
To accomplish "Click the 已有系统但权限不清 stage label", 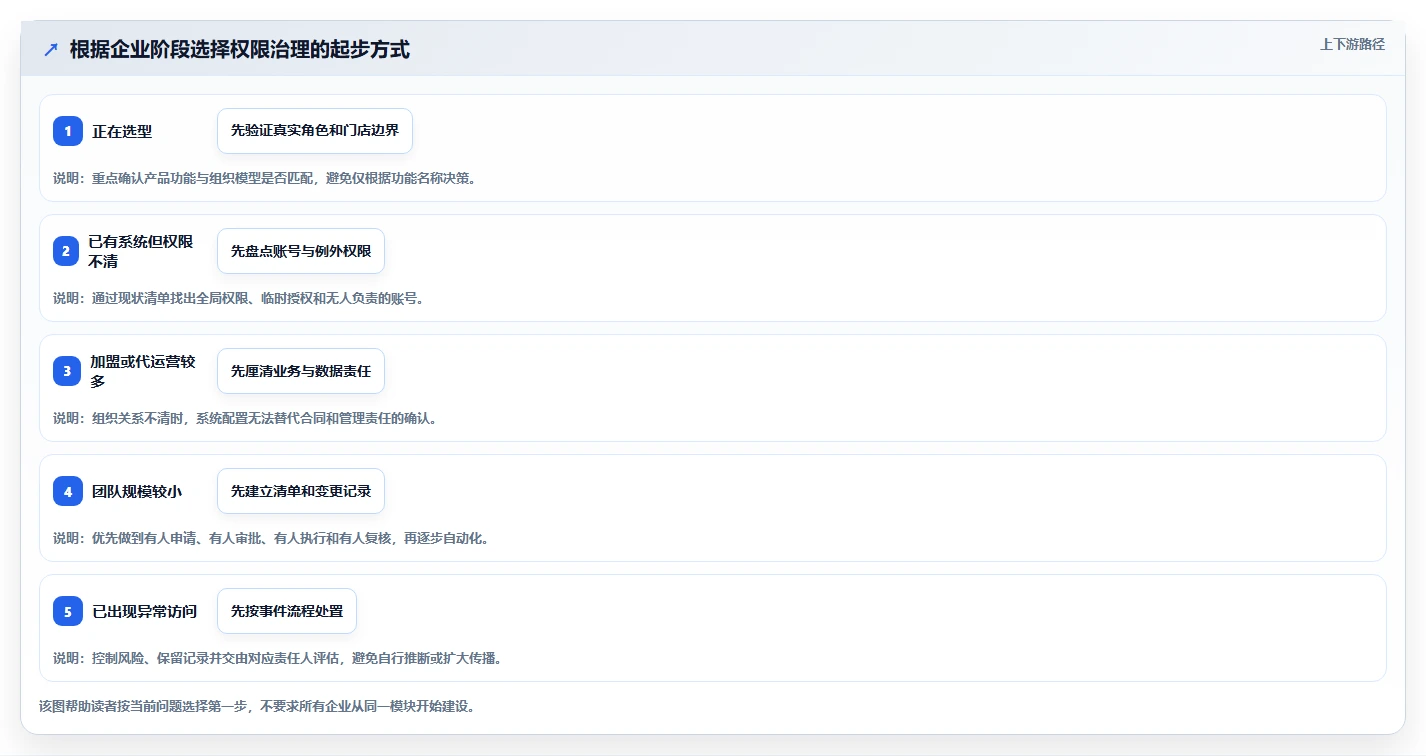I will pos(140,251).
